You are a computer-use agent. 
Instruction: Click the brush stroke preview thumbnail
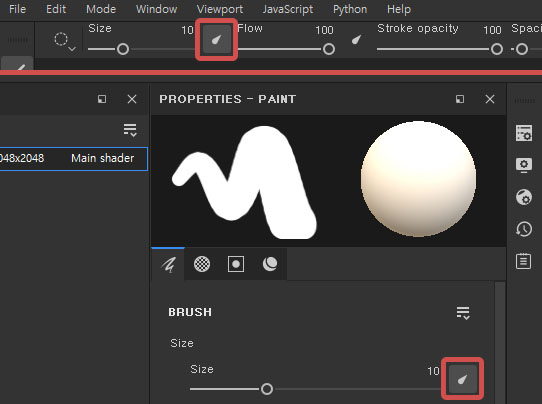point(245,182)
